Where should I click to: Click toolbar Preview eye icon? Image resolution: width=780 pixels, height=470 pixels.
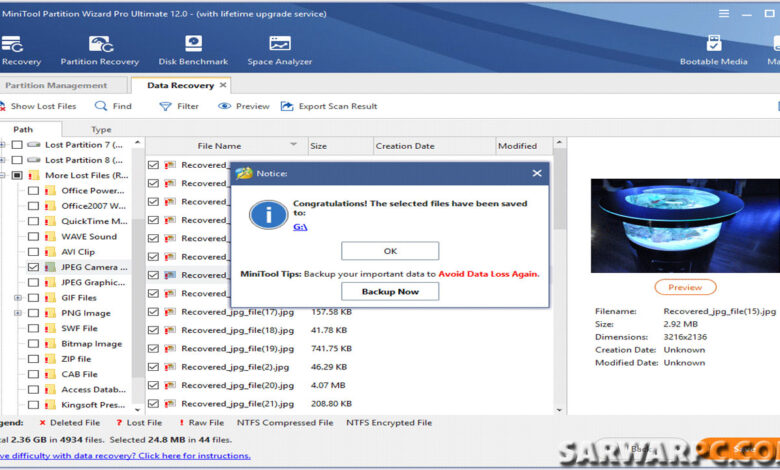224,106
